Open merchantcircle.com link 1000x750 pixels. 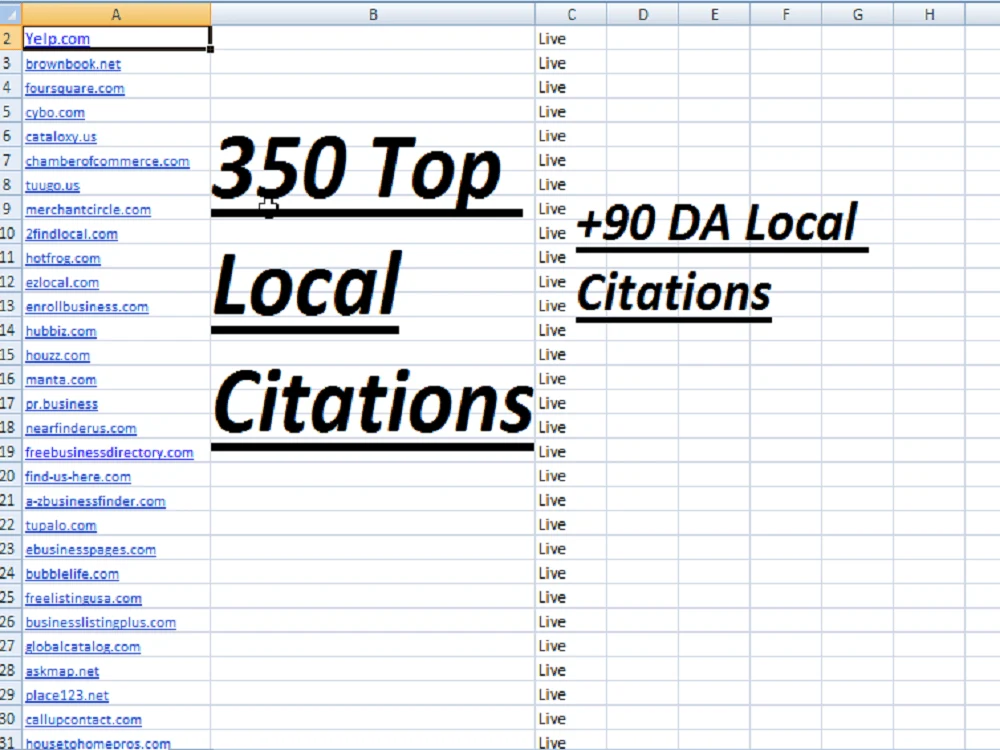click(88, 210)
